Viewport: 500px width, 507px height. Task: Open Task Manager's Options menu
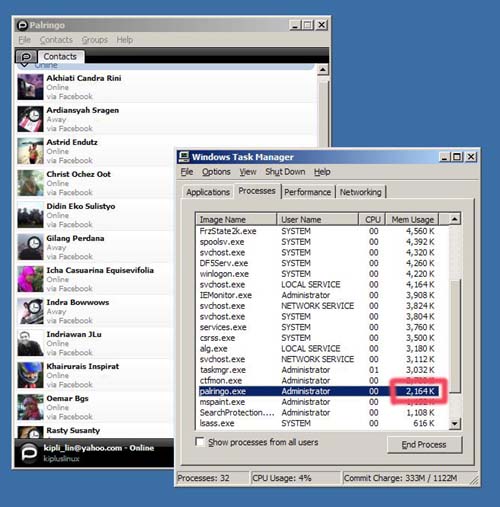click(216, 172)
